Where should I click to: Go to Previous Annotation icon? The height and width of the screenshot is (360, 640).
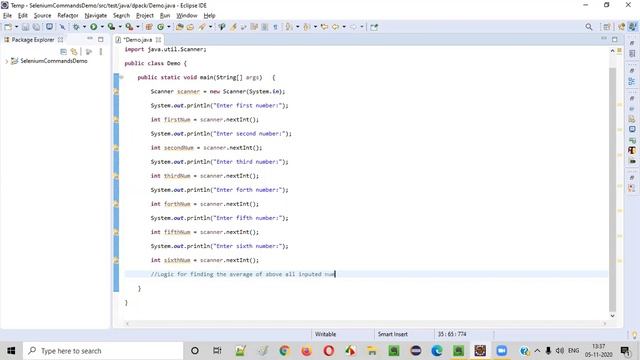[x=307, y=27]
